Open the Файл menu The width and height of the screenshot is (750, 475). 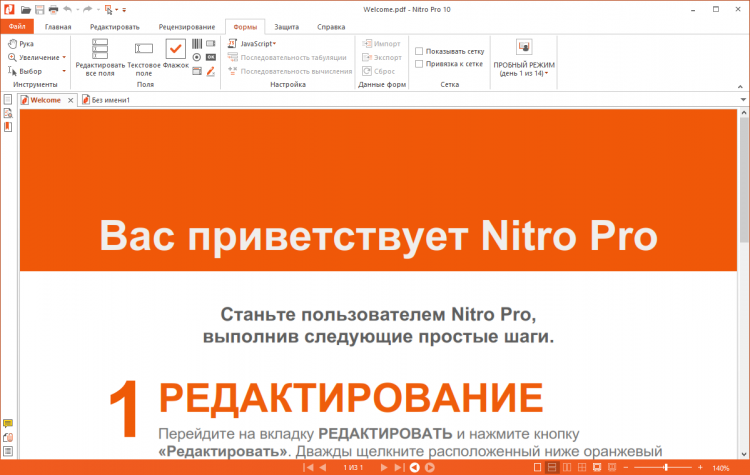coord(17,27)
